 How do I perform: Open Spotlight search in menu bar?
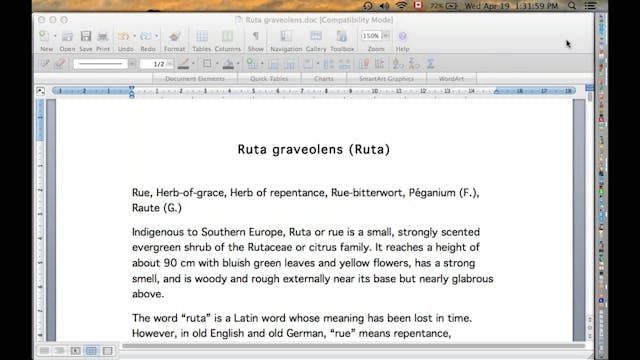pos(572,6)
